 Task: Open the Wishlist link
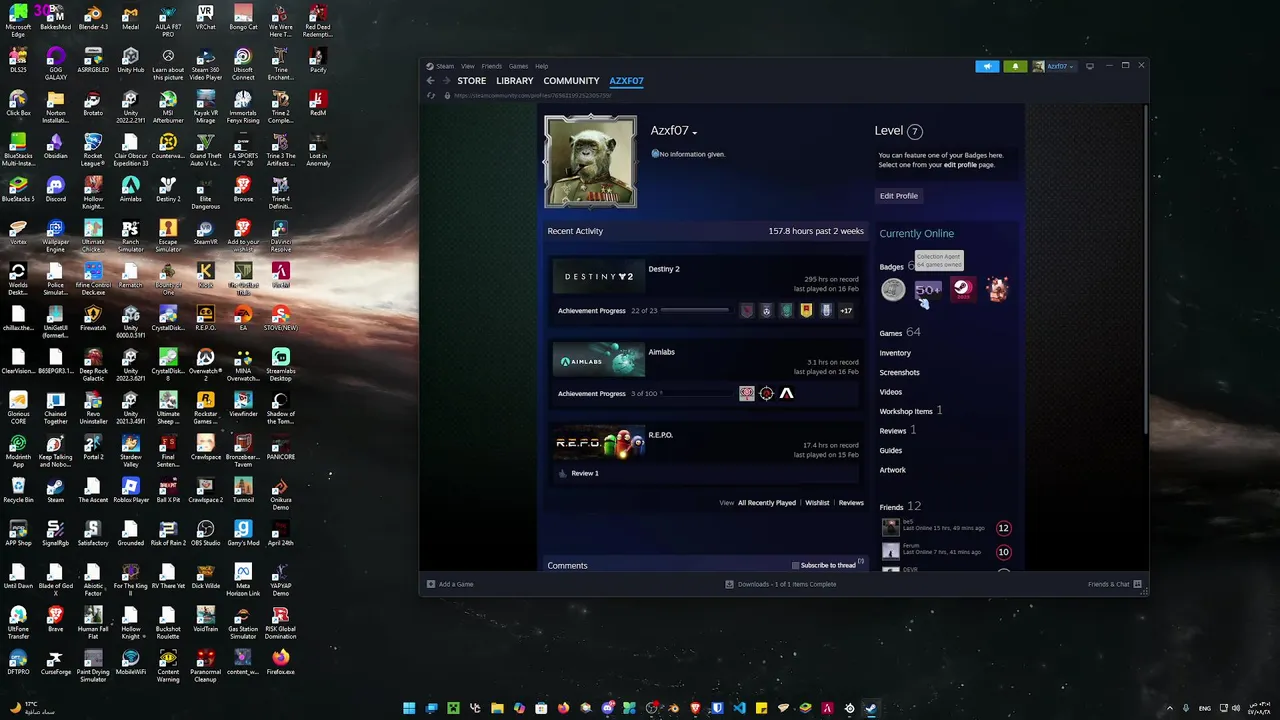pyautogui.click(x=817, y=503)
